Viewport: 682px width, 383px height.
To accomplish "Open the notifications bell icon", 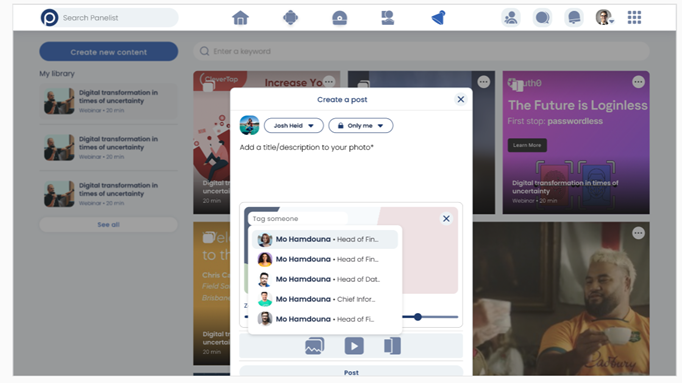I will (574, 18).
